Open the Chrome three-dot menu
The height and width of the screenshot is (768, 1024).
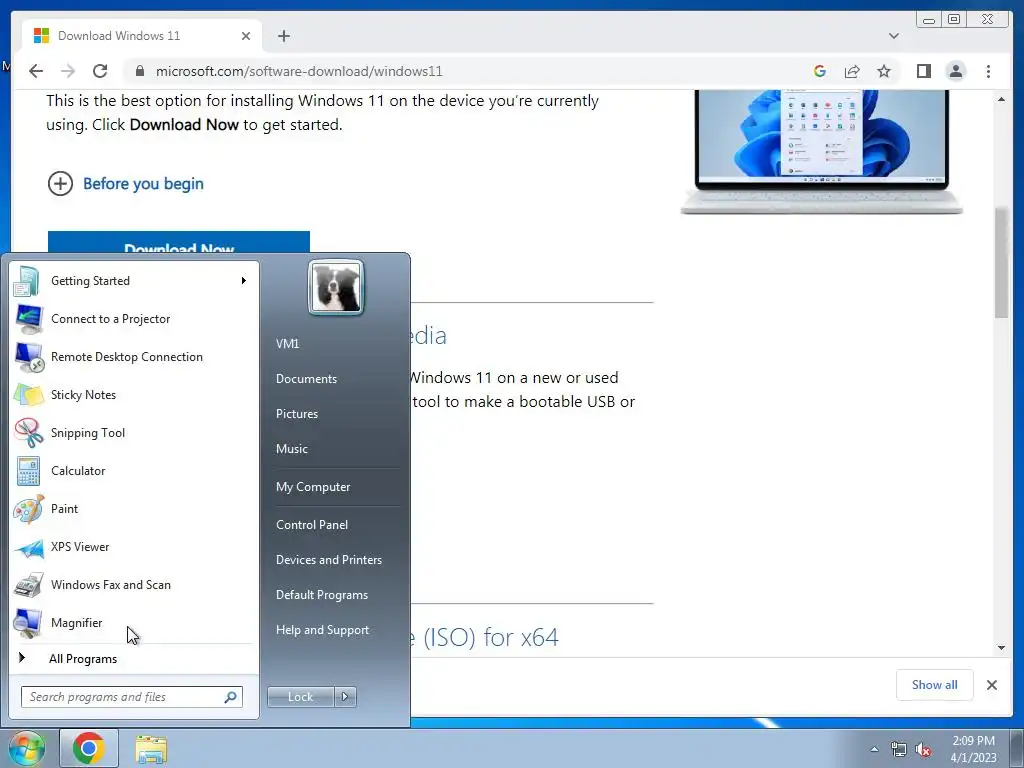pyautogui.click(x=988, y=71)
